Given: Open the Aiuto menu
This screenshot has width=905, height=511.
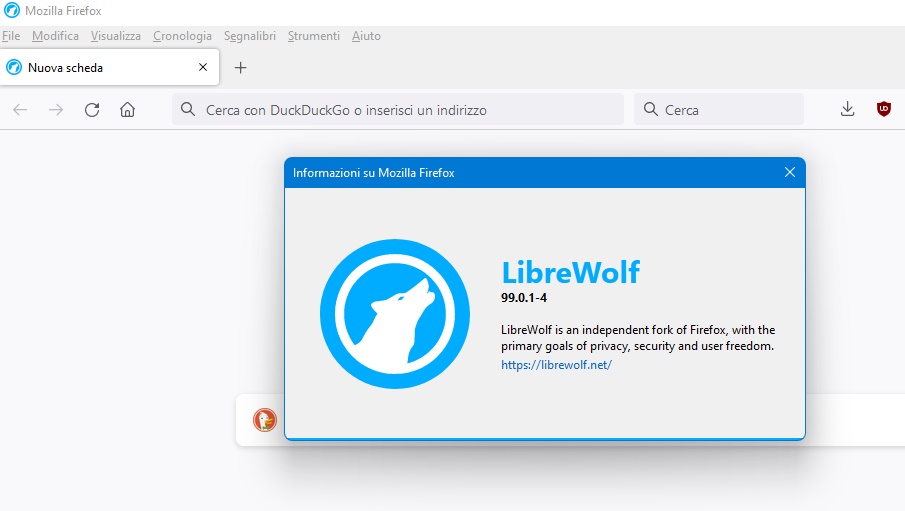Looking at the screenshot, I should tap(367, 36).
